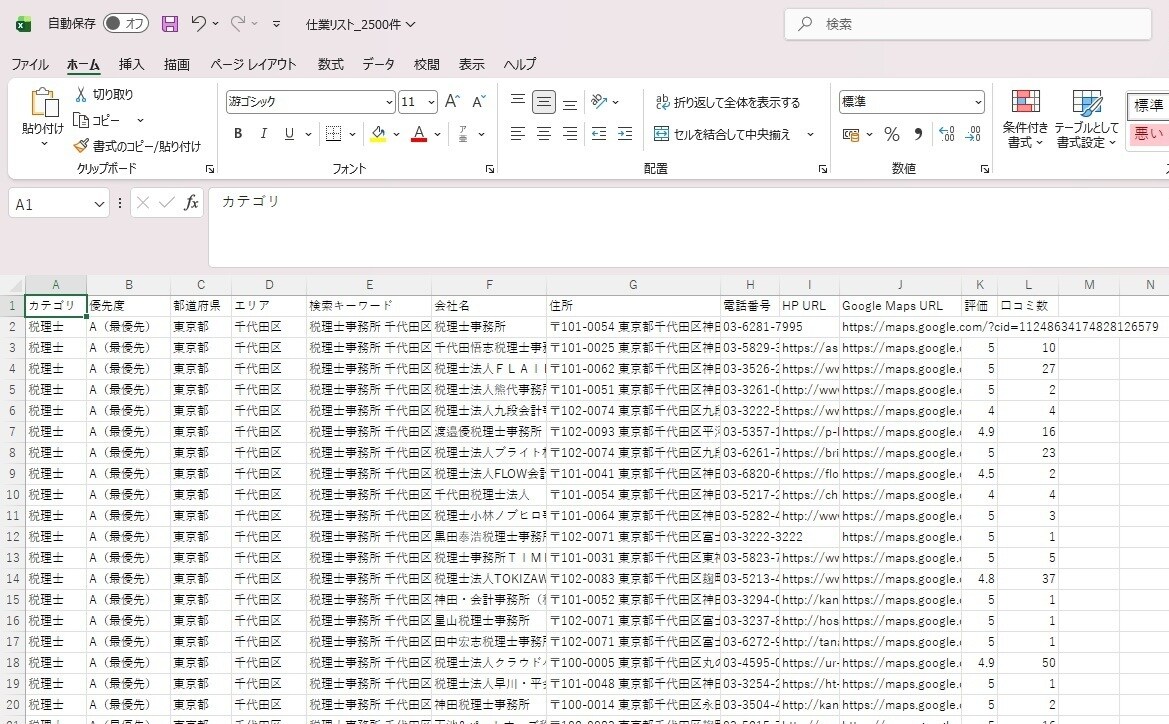Open Conditional Formatting (条件付き書式) menu
Image resolution: width=1169 pixels, height=724 pixels.
tap(1025, 119)
